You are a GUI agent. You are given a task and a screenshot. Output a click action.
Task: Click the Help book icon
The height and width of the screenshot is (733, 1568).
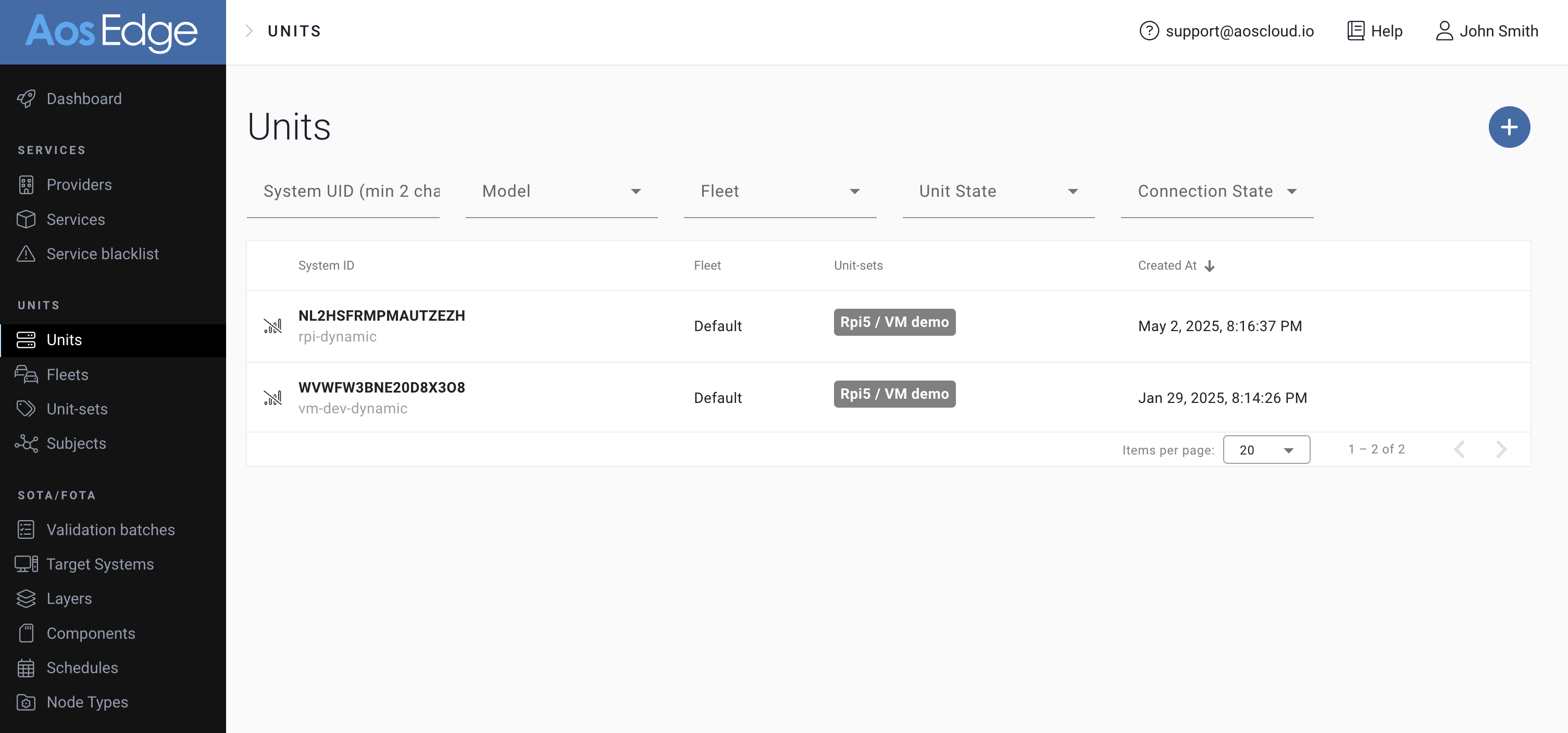click(1355, 31)
